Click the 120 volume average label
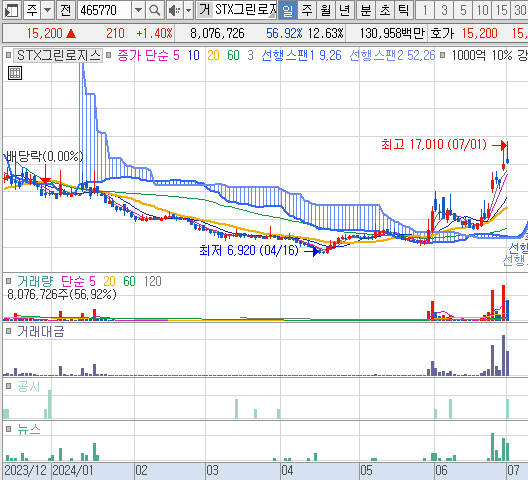The image size is (528, 480). [153, 281]
